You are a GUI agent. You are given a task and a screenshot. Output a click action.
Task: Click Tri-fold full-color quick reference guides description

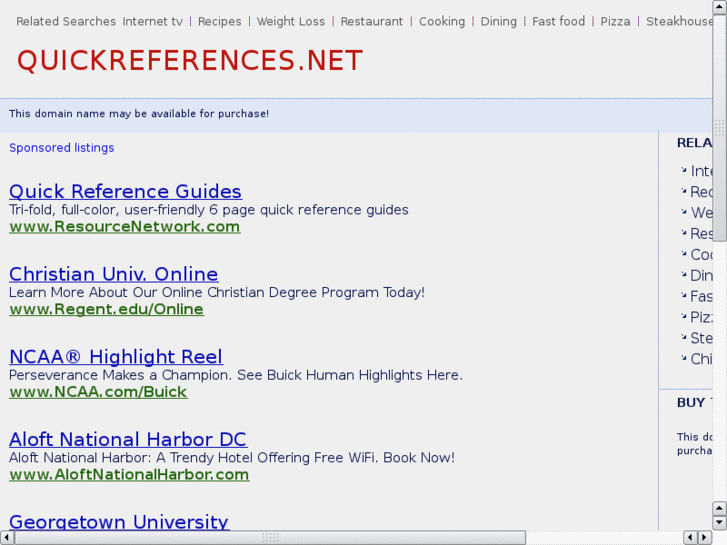(209, 210)
